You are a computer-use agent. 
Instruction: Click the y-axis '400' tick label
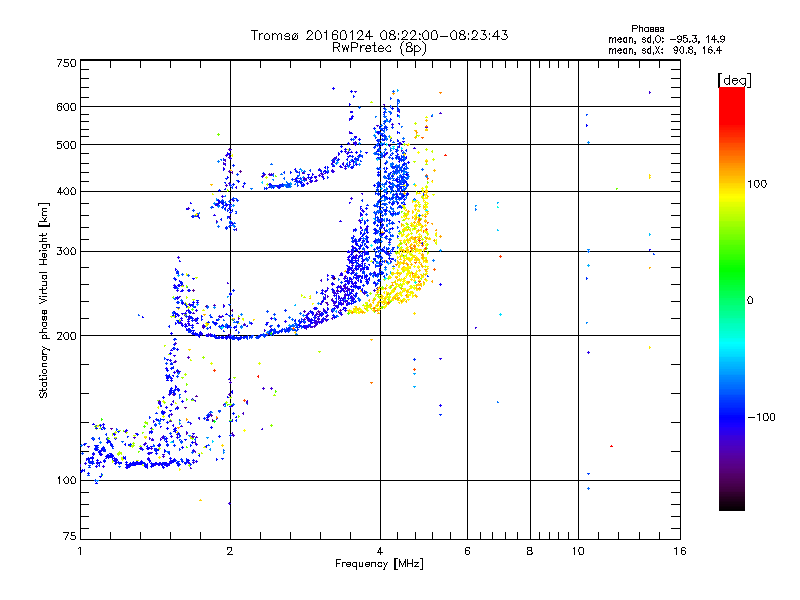(67, 191)
